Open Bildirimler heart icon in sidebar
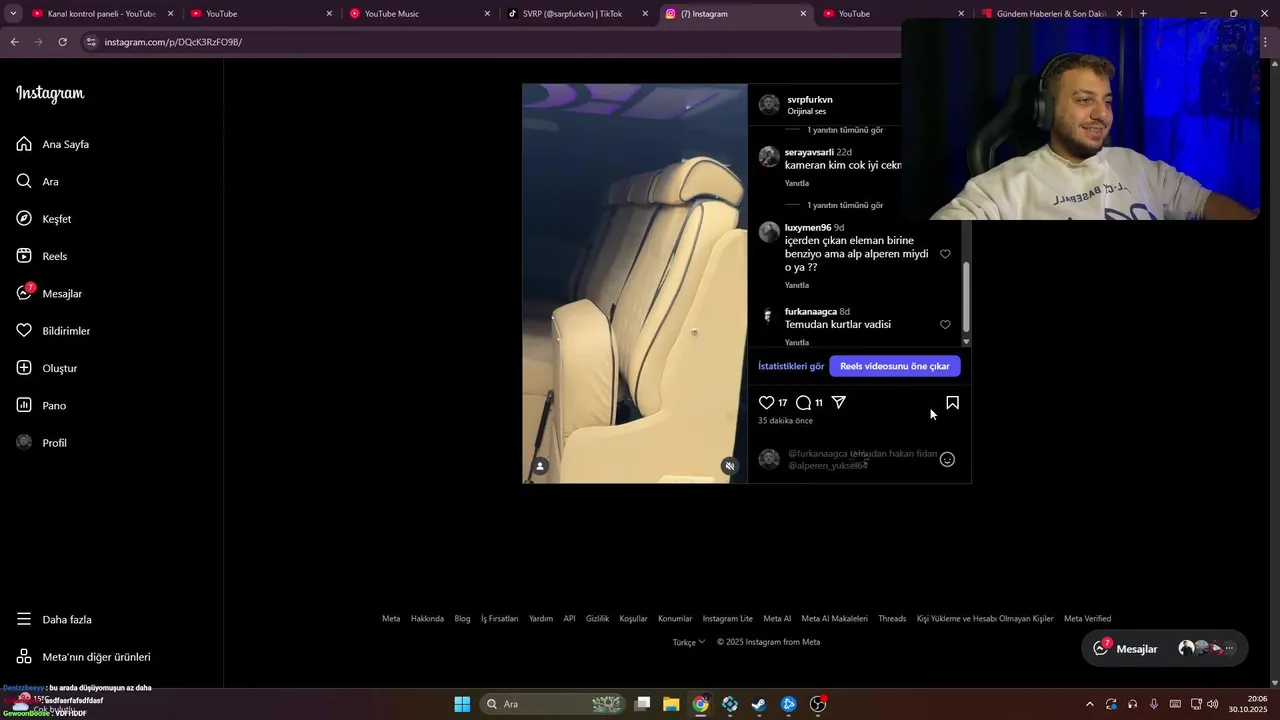 click(x=24, y=330)
